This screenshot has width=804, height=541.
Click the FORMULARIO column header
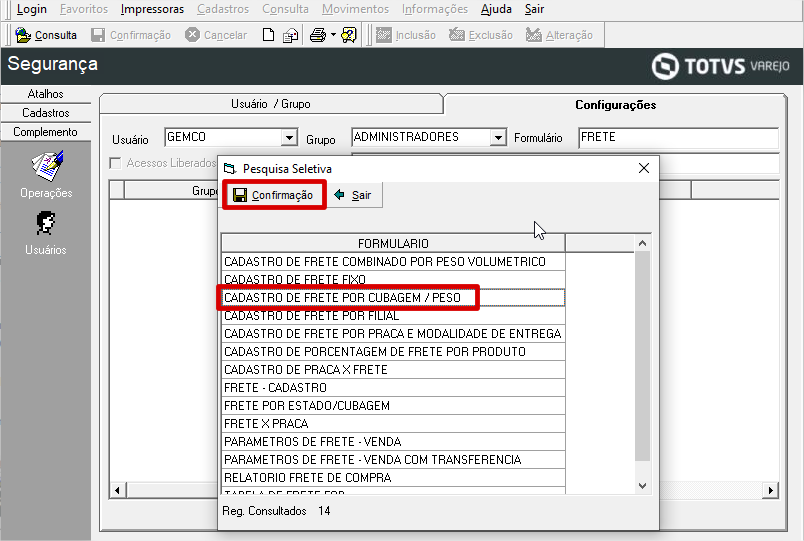(x=393, y=243)
